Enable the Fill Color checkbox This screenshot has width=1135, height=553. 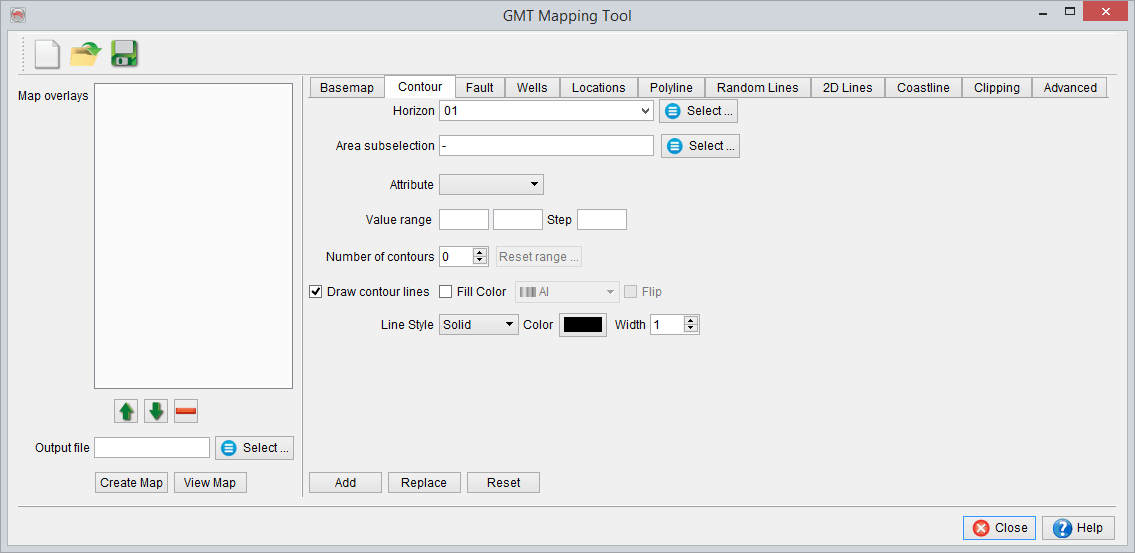pos(446,292)
